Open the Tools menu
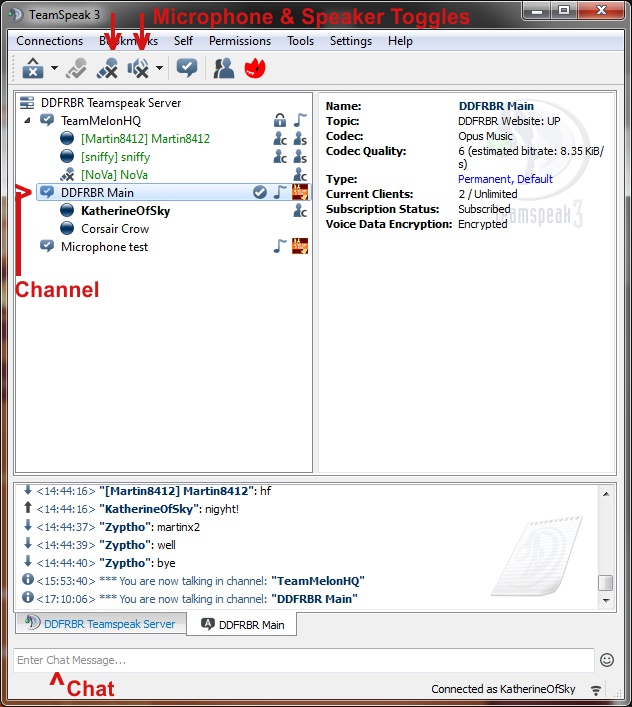The image size is (632, 707). pos(301,41)
